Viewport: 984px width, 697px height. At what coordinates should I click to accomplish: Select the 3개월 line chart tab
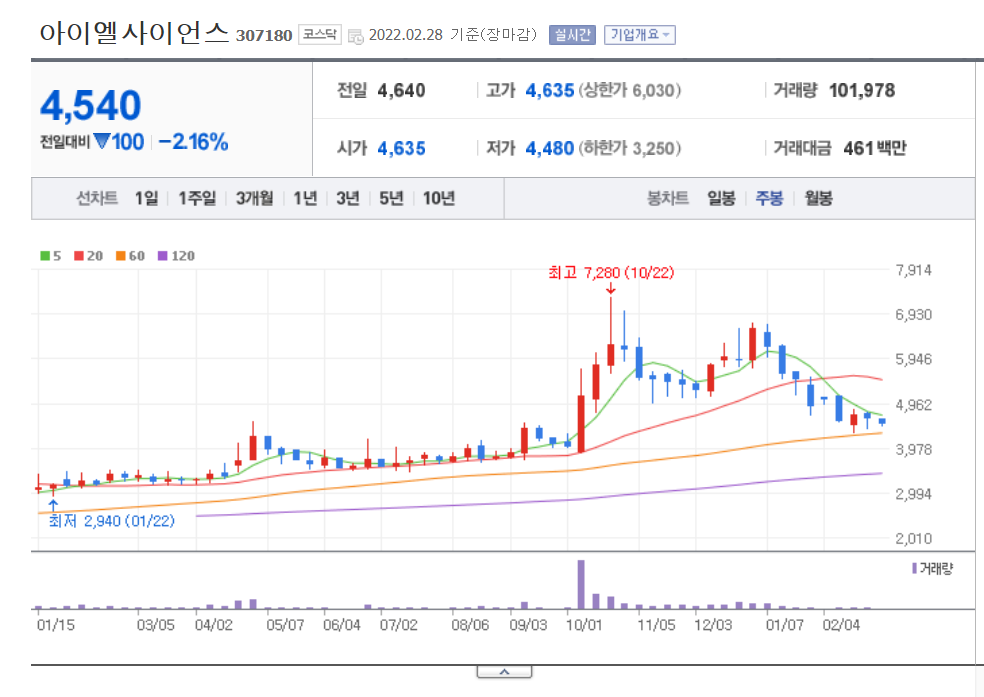coord(254,198)
